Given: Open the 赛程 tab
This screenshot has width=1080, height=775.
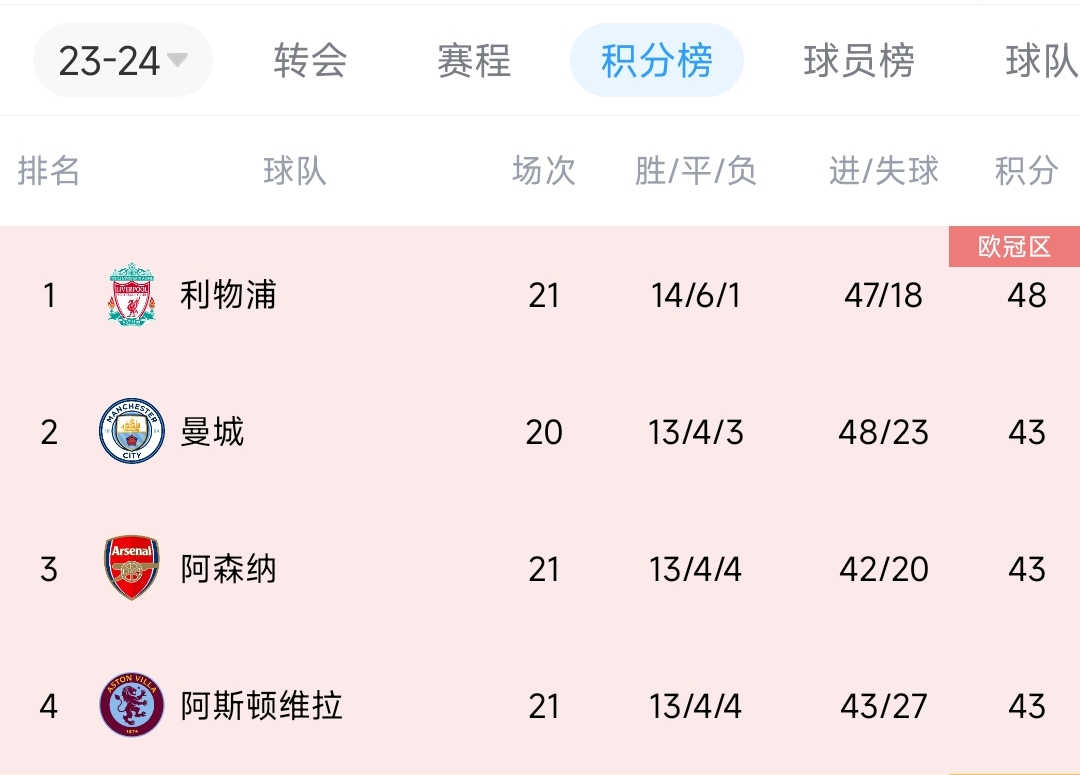Looking at the screenshot, I should click(474, 61).
